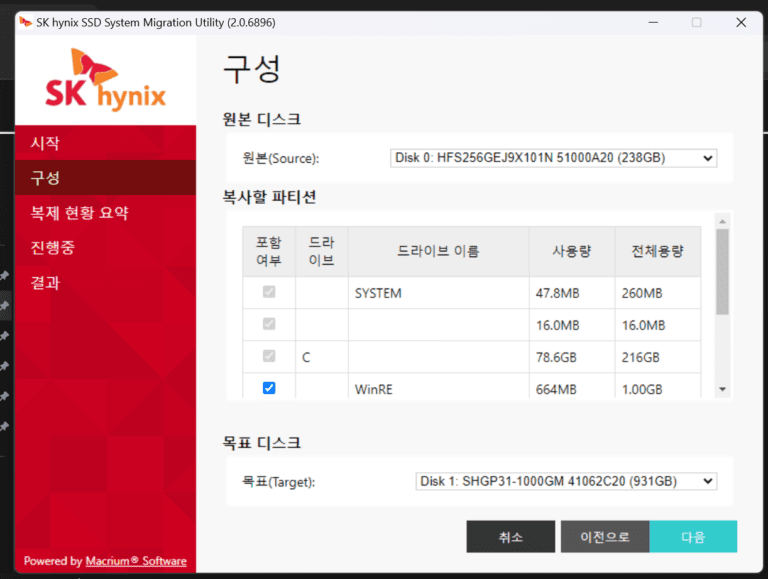Select the WinRE drive name cell
Viewport: 768px width, 579px height.
tap(438, 386)
